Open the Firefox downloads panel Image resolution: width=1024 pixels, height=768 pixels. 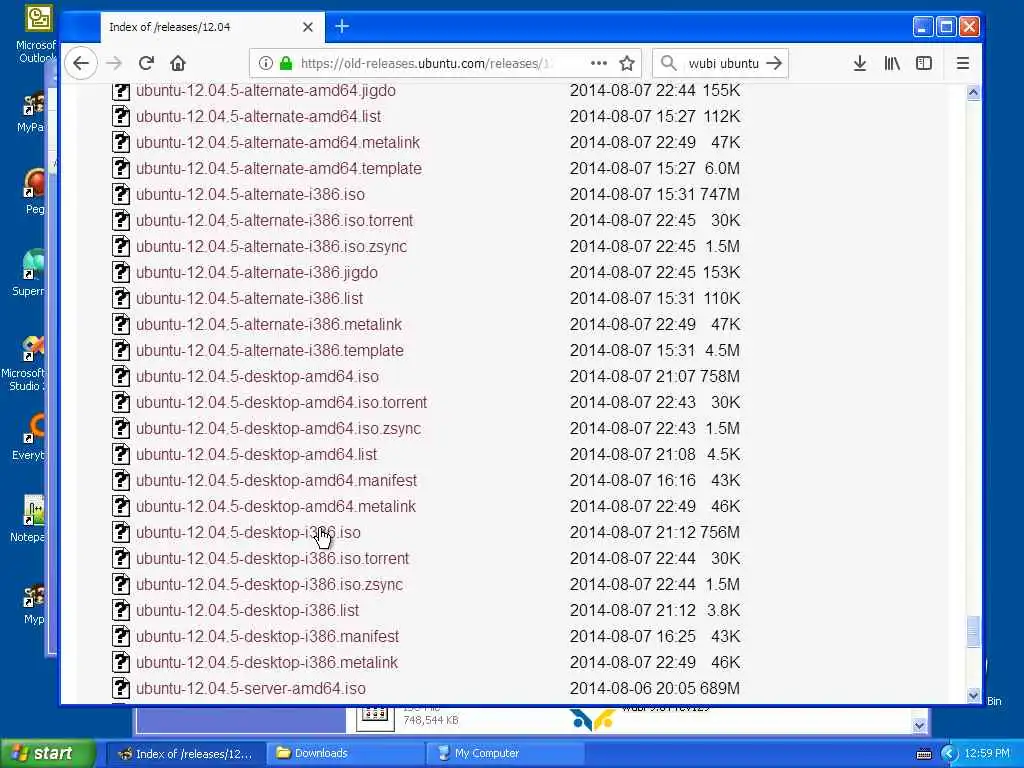860,63
